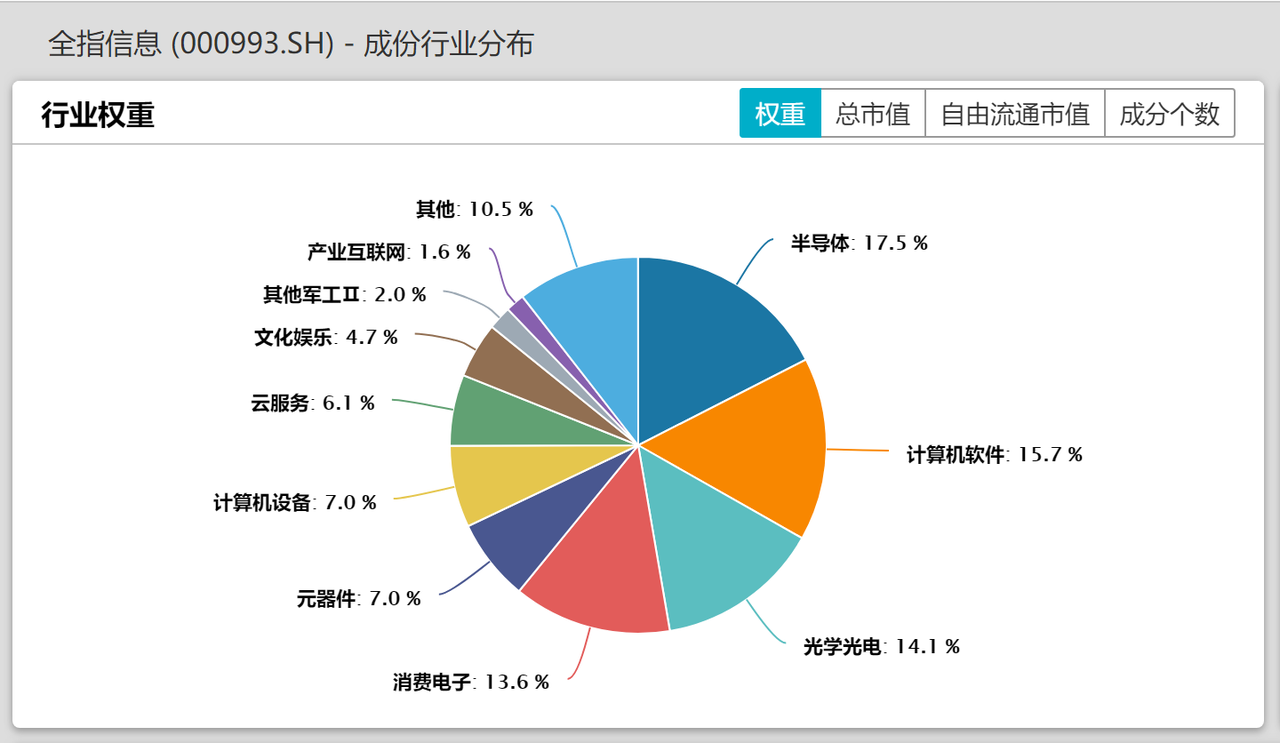Click the 消费电子 13.6% label
The width and height of the screenshot is (1280, 743).
point(470,682)
